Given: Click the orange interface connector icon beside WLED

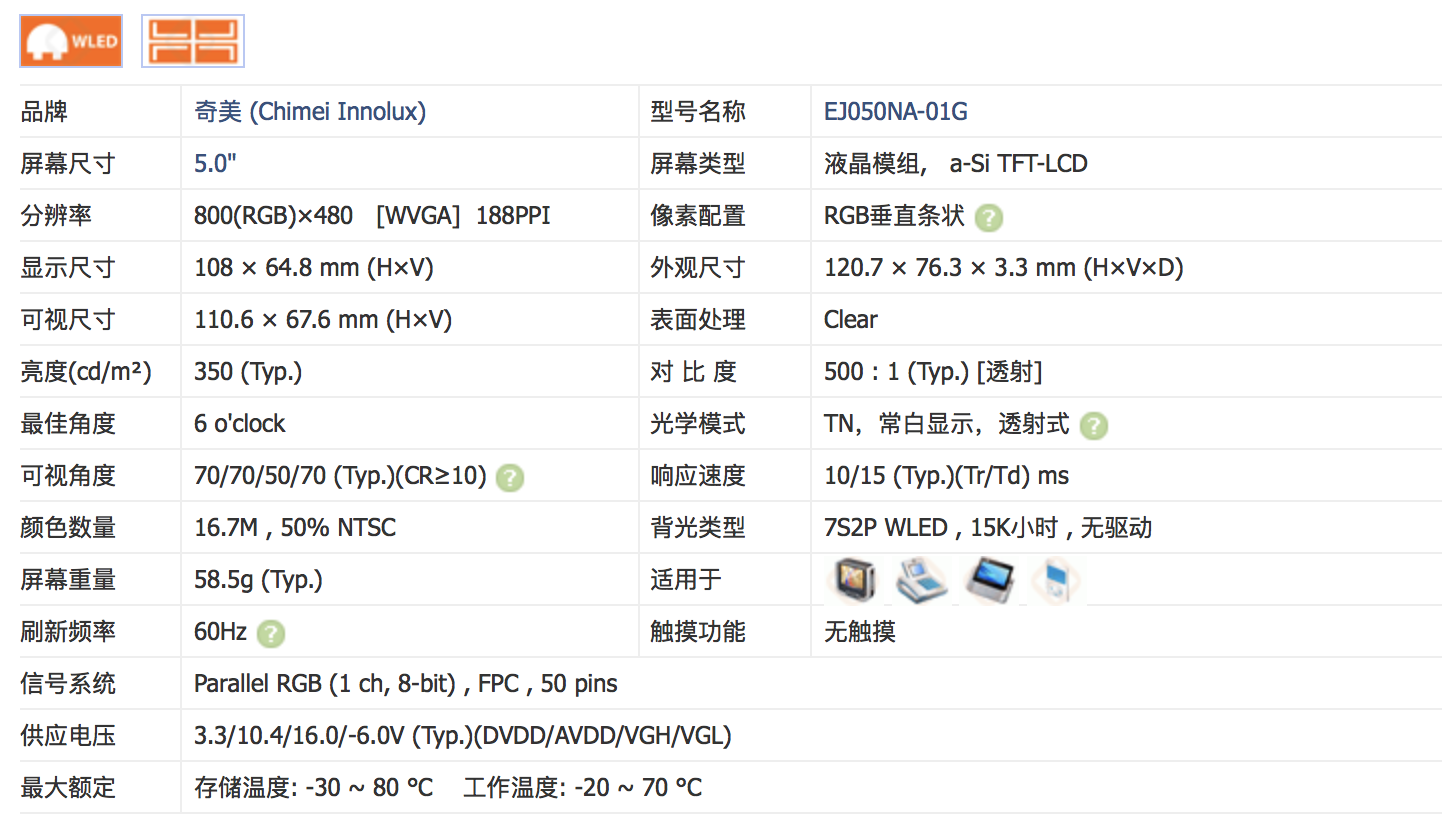Looking at the screenshot, I should pos(193,41).
